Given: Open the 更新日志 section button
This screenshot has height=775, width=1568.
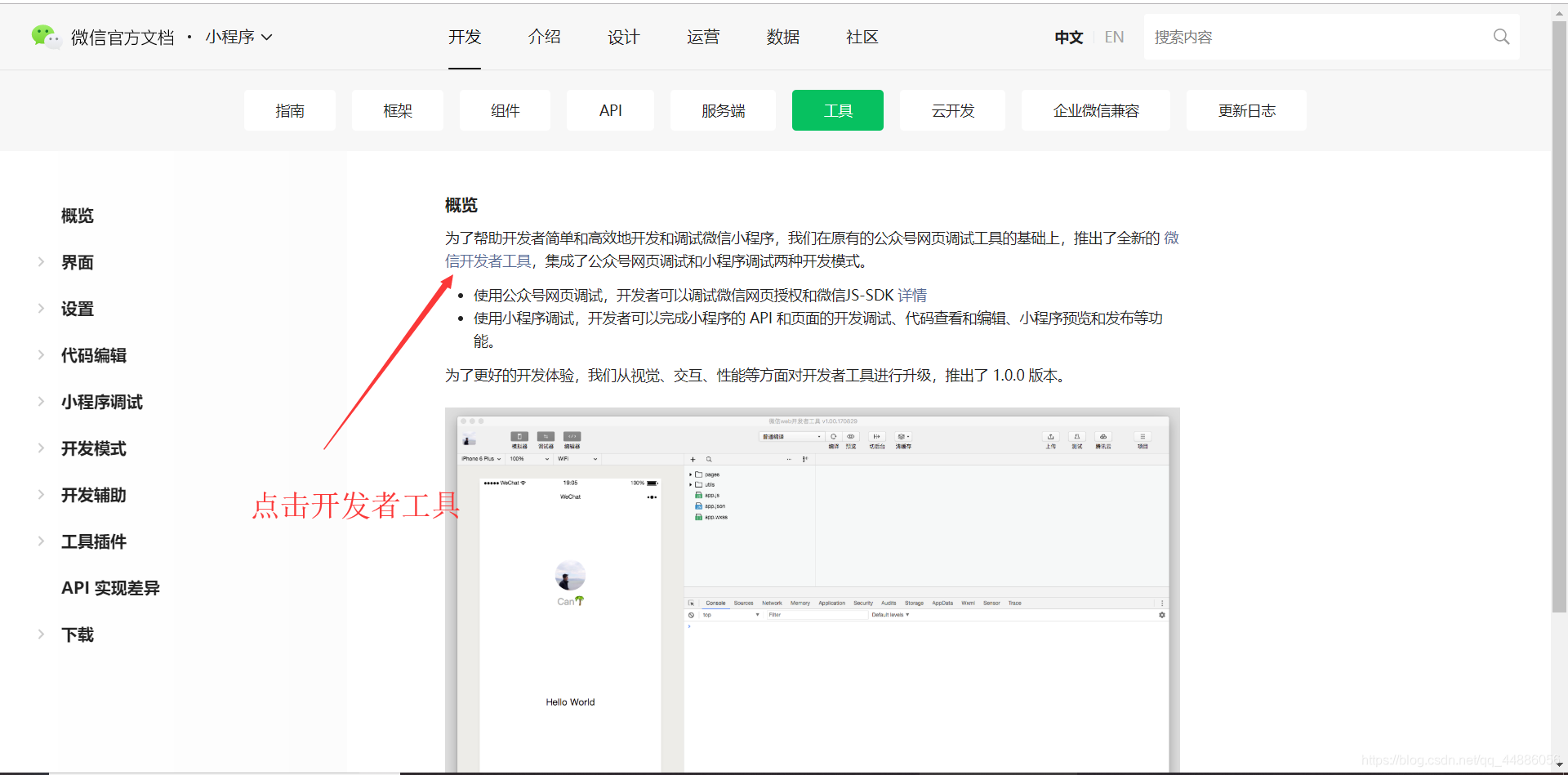Looking at the screenshot, I should click(x=1246, y=110).
